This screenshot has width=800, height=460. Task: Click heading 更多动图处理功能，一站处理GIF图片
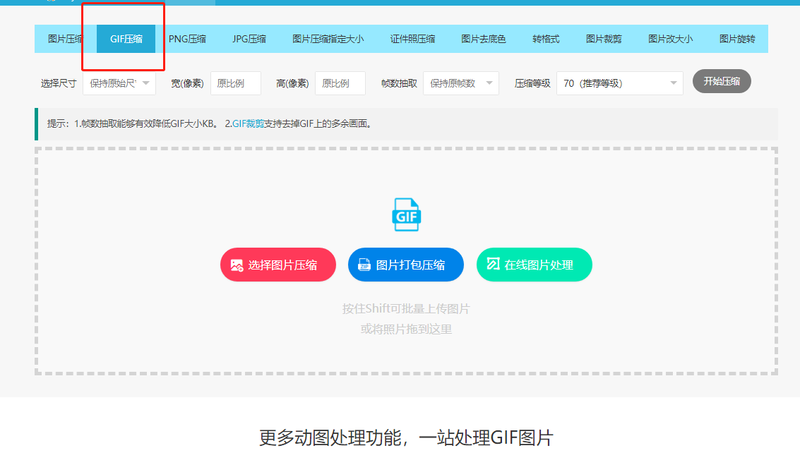coord(406,438)
